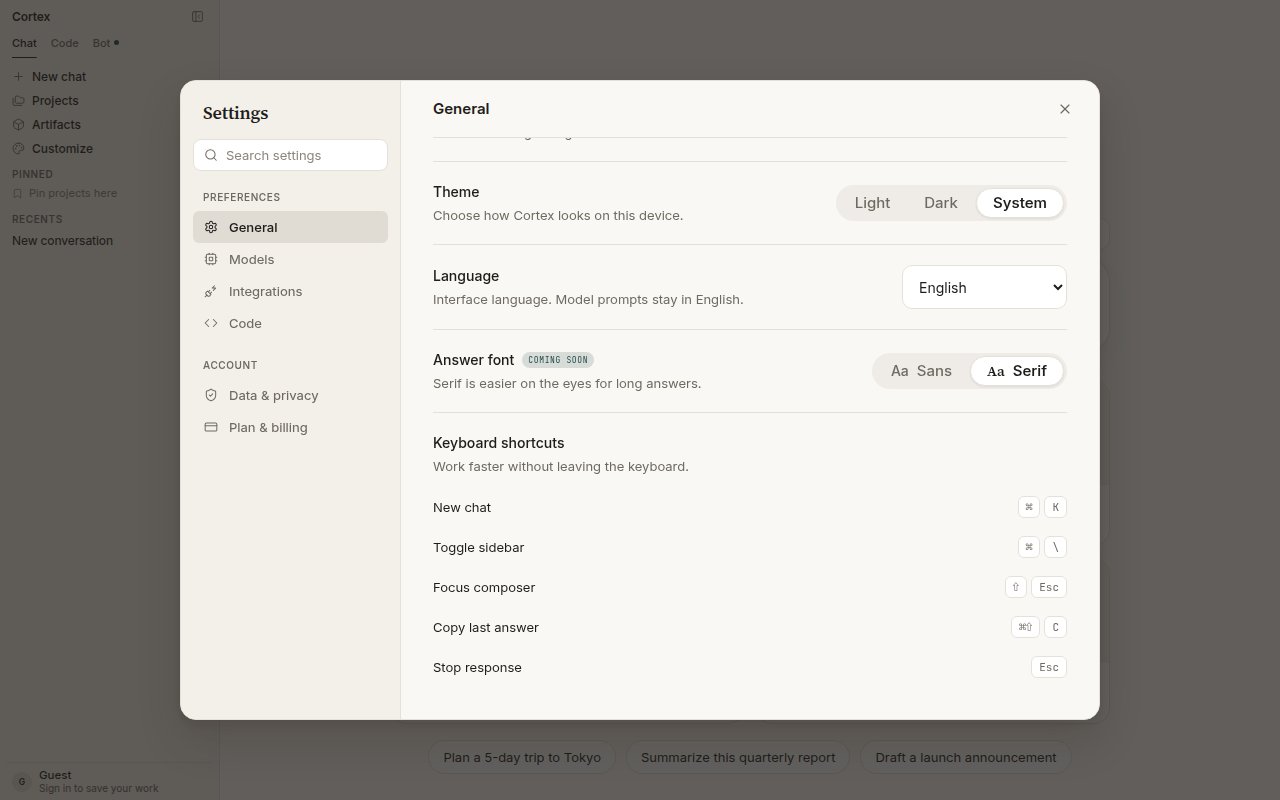Open Projects in the sidebar
Screen dimensions: 1280x800
pos(108,100)
